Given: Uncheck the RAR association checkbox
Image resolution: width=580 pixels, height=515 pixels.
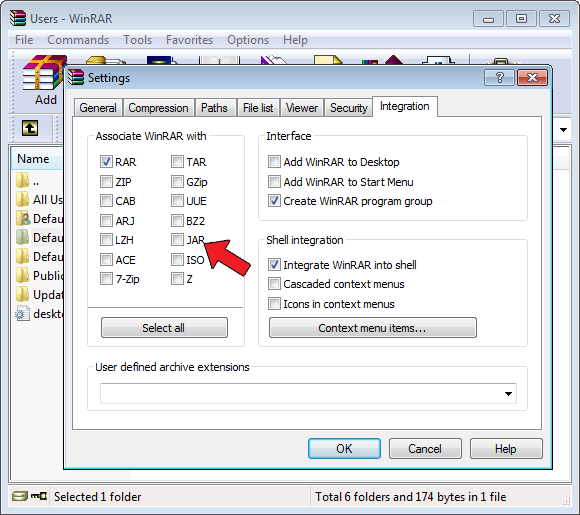Looking at the screenshot, I should 106,162.
